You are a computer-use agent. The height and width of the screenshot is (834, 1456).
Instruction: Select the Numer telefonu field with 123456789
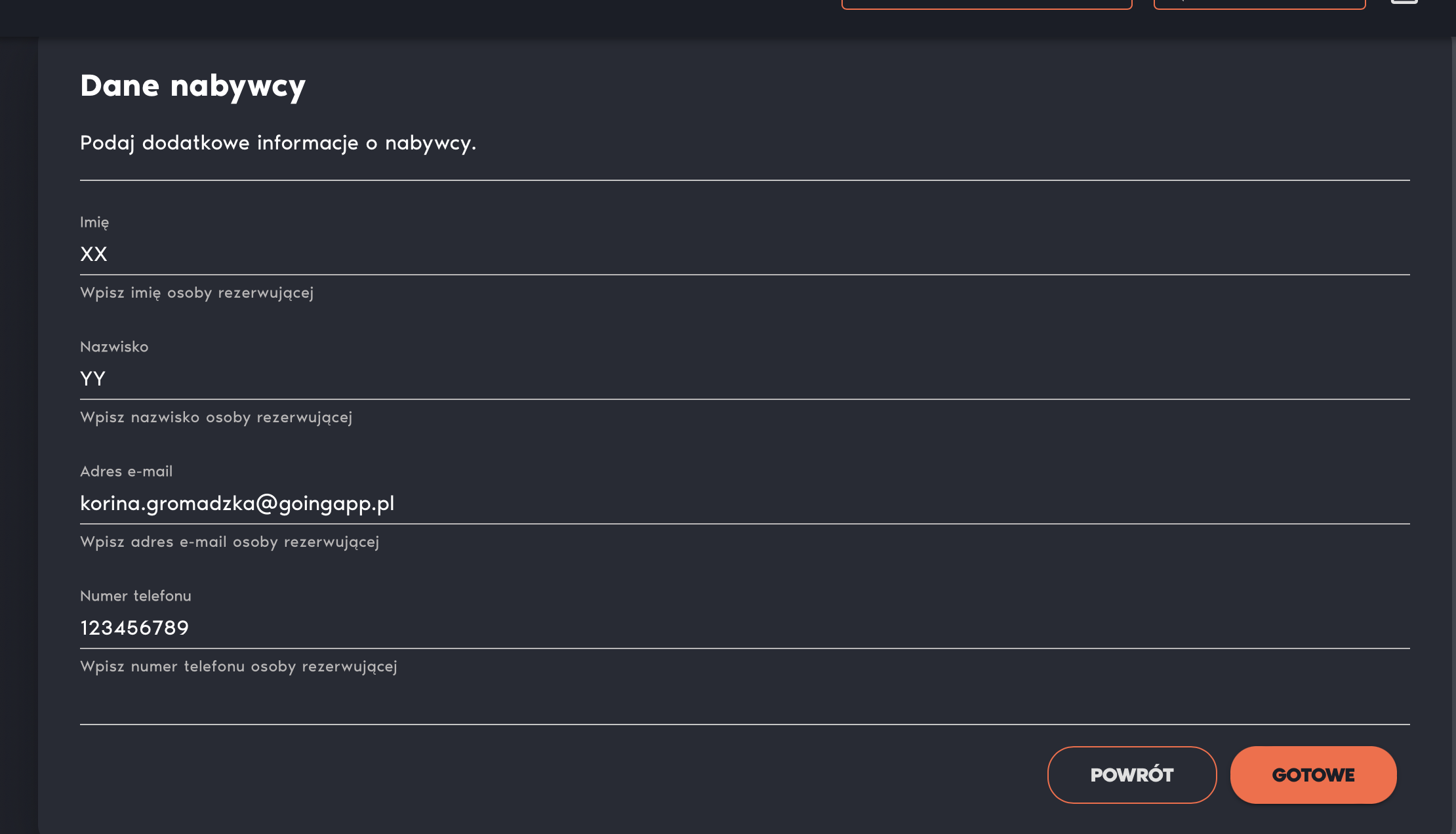tap(745, 628)
